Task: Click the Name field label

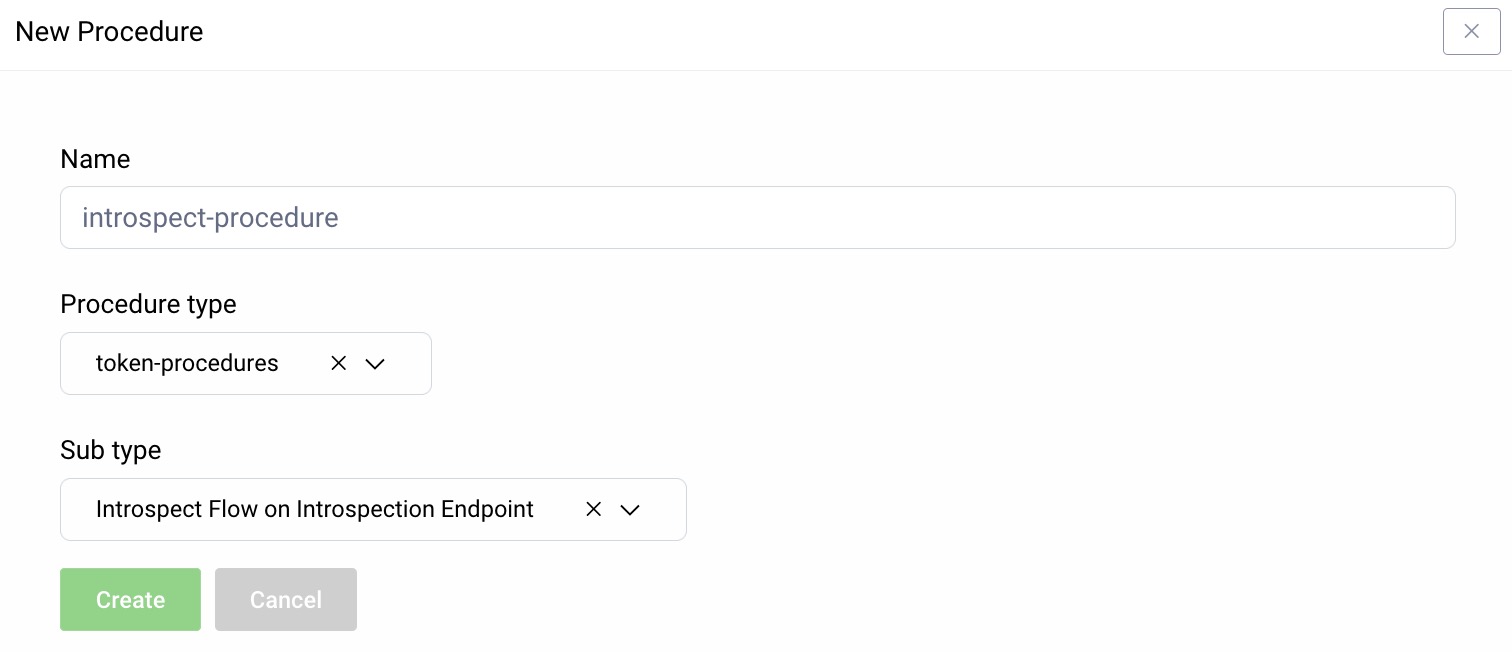Action: tap(95, 159)
